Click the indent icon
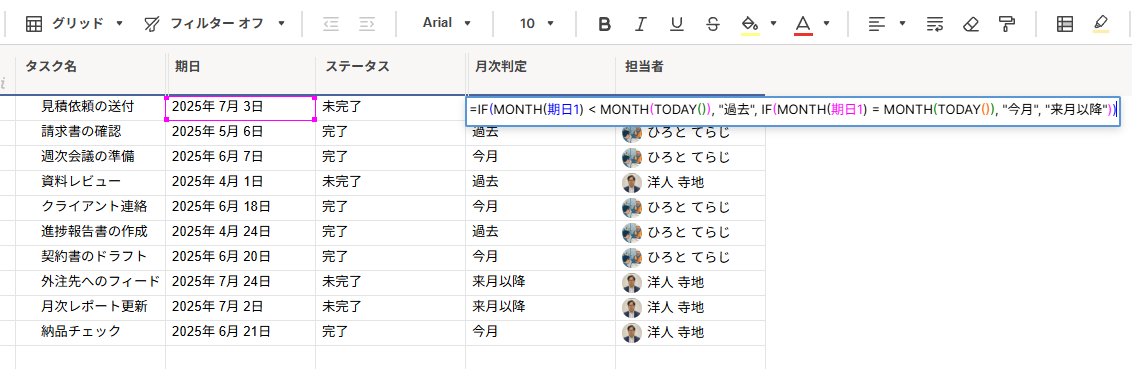This screenshot has height=369, width=1132. click(367, 24)
